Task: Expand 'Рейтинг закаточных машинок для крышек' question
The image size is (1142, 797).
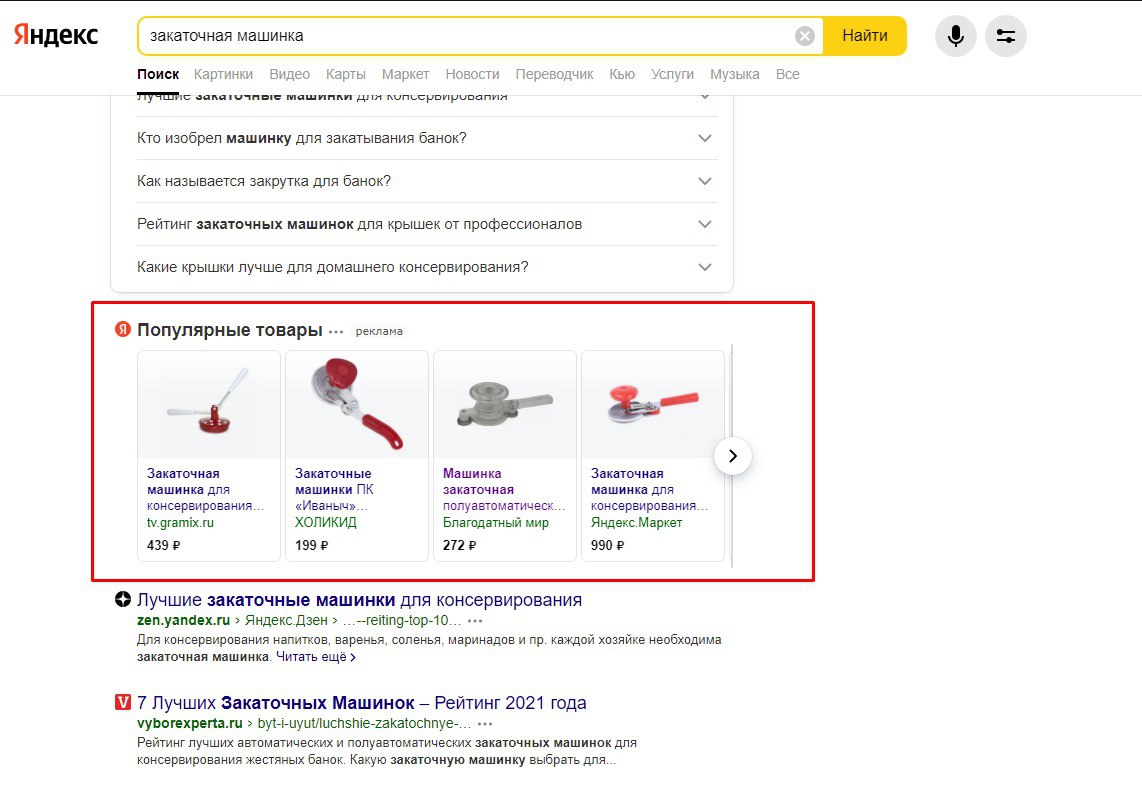Action: click(428, 224)
